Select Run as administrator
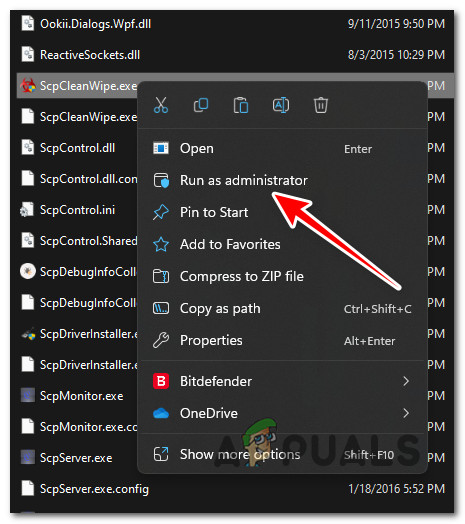The image size is (465, 524). [282, 180]
